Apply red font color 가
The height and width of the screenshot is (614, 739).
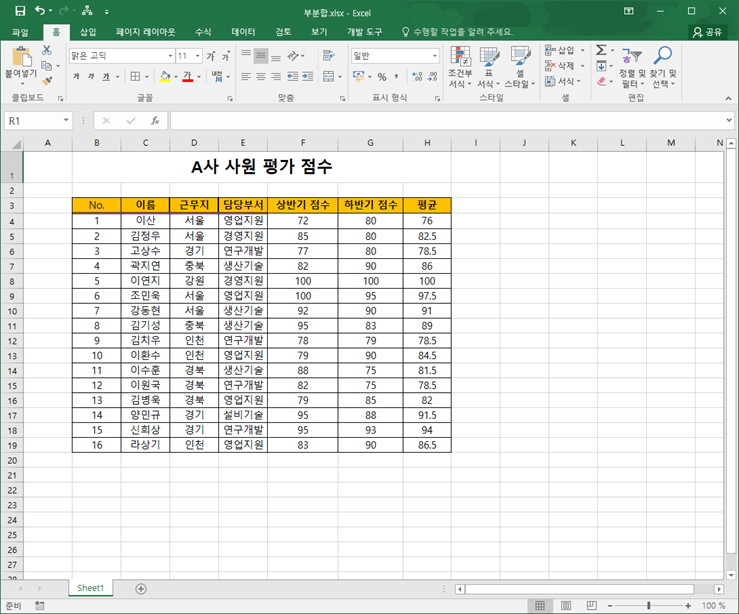pos(188,76)
